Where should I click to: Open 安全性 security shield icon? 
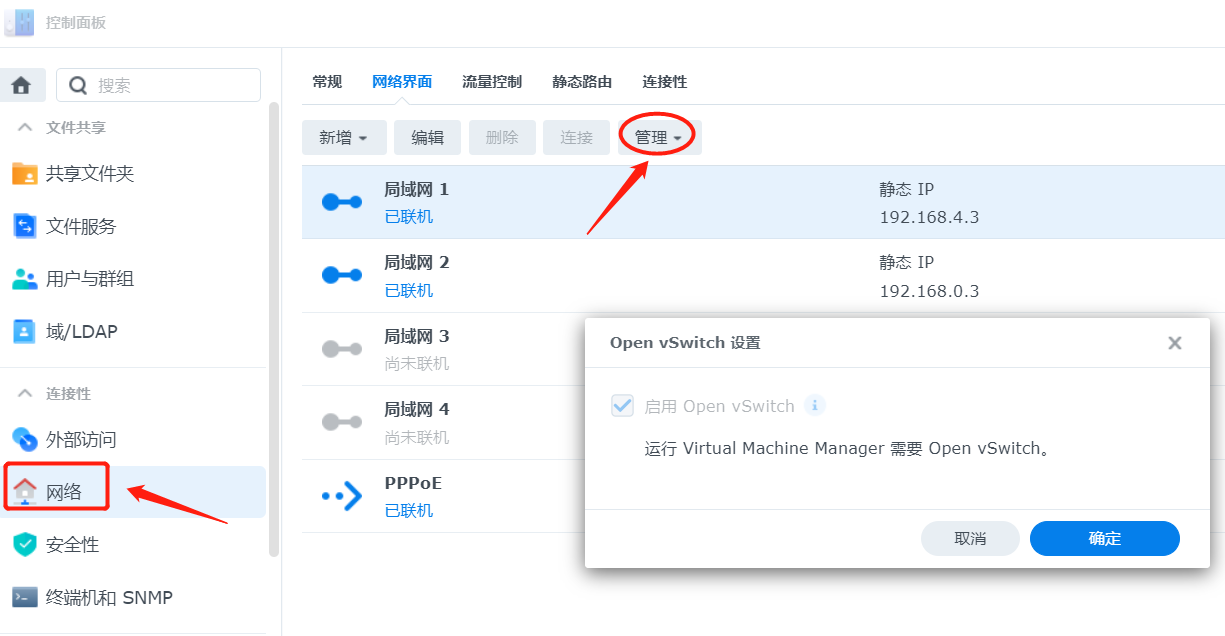(x=25, y=545)
